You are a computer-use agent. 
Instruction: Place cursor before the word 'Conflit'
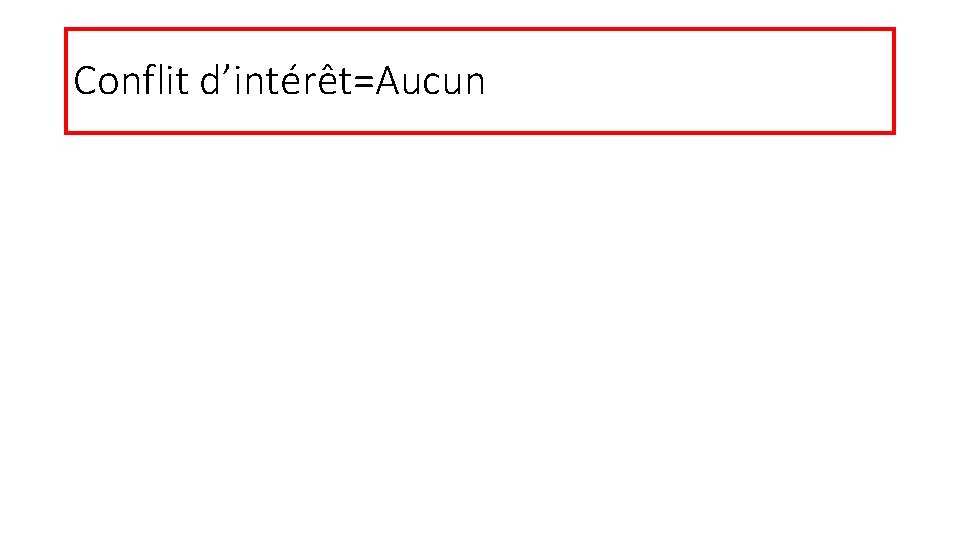[74, 81]
